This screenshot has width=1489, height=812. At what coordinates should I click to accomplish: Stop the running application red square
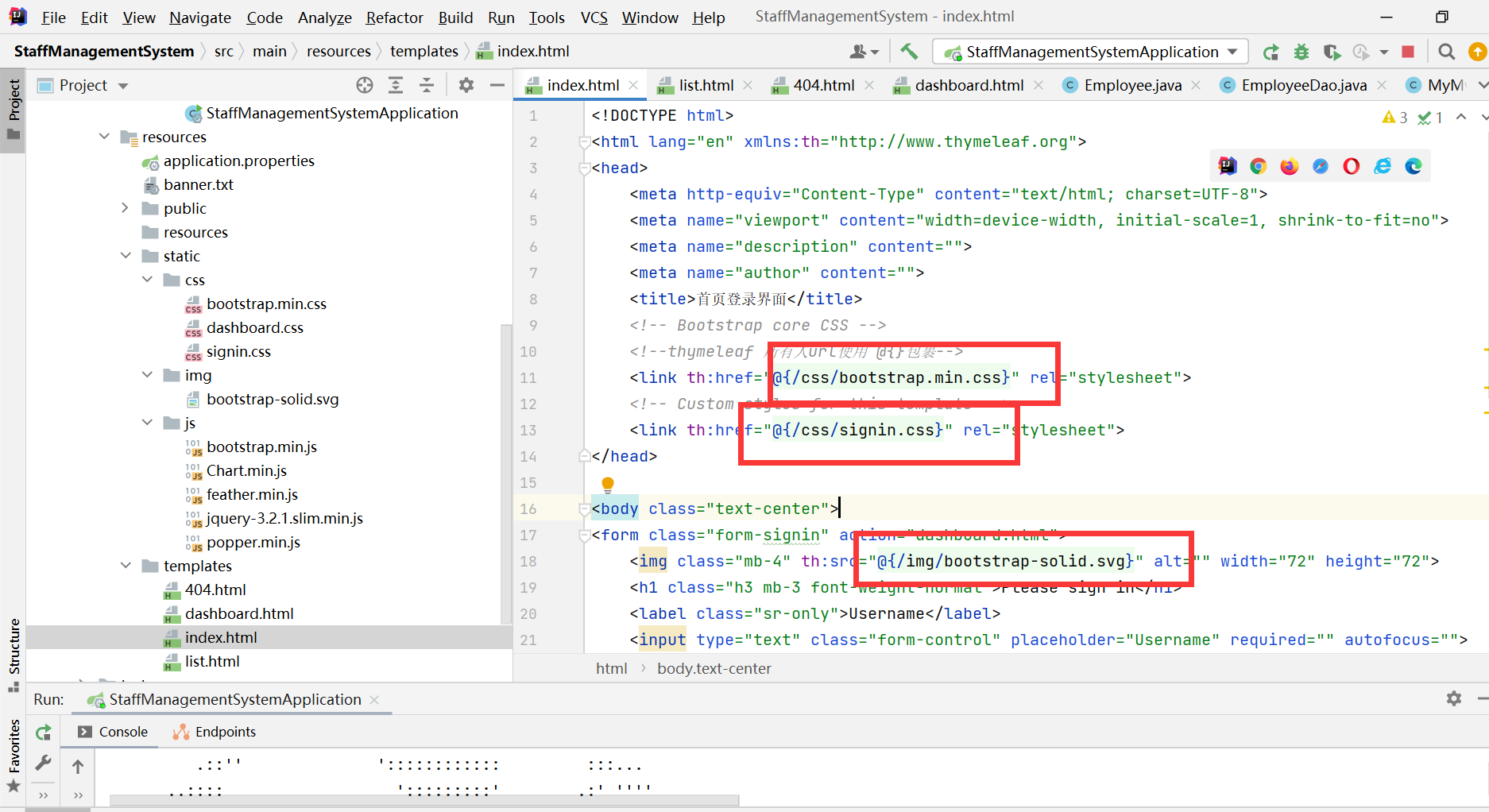pos(1408,52)
